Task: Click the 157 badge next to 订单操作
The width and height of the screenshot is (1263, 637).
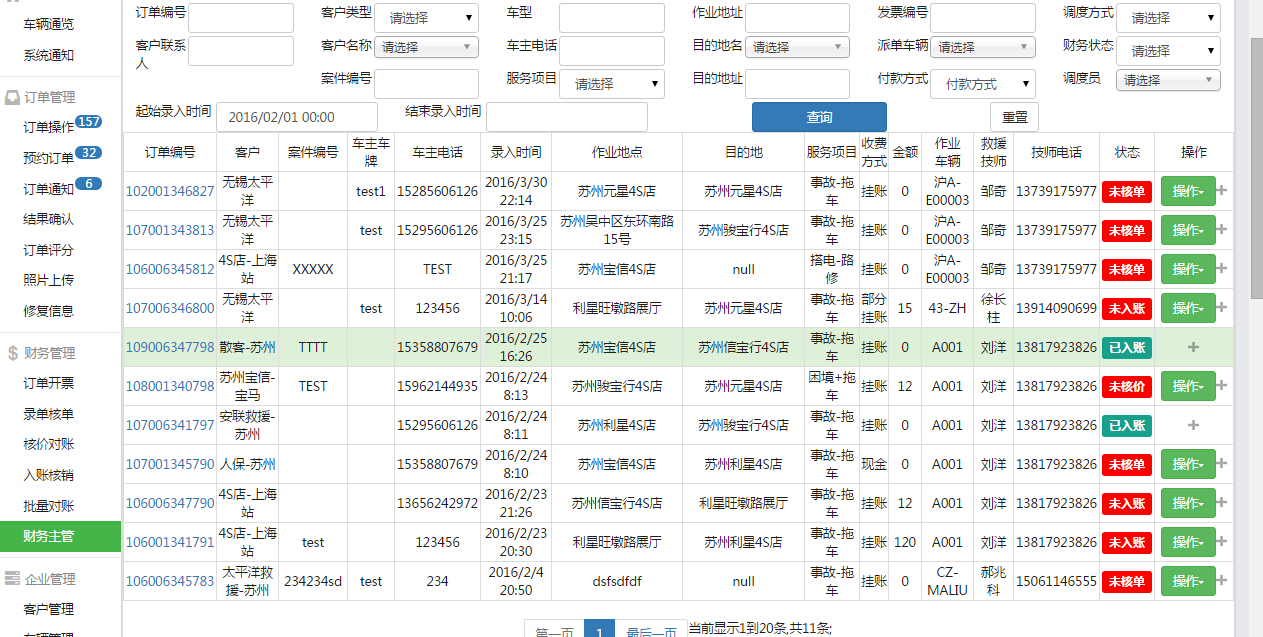Action: (x=89, y=122)
